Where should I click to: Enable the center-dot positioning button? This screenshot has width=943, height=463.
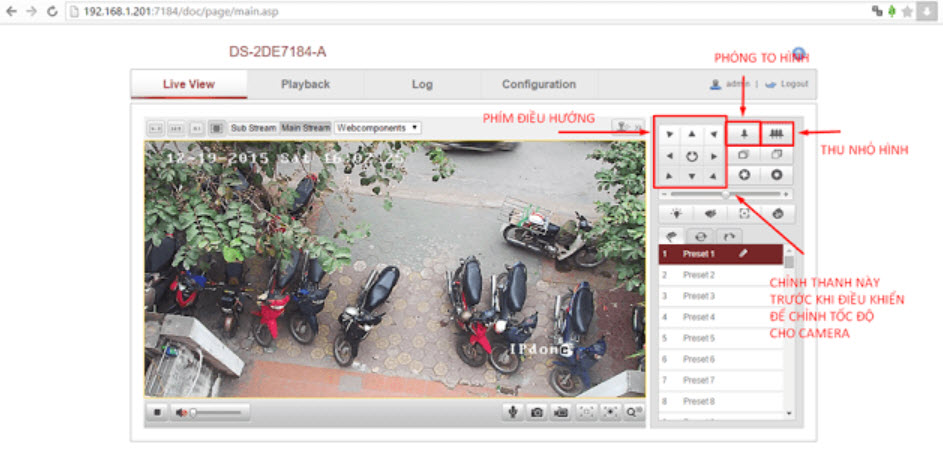tap(611, 412)
